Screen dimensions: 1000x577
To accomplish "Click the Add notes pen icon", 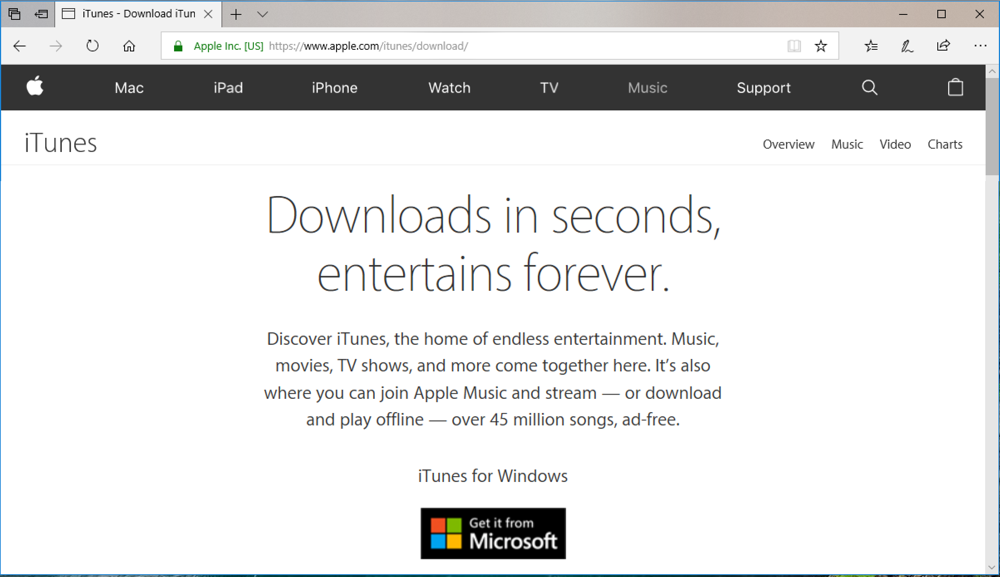I will [x=907, y=46].
